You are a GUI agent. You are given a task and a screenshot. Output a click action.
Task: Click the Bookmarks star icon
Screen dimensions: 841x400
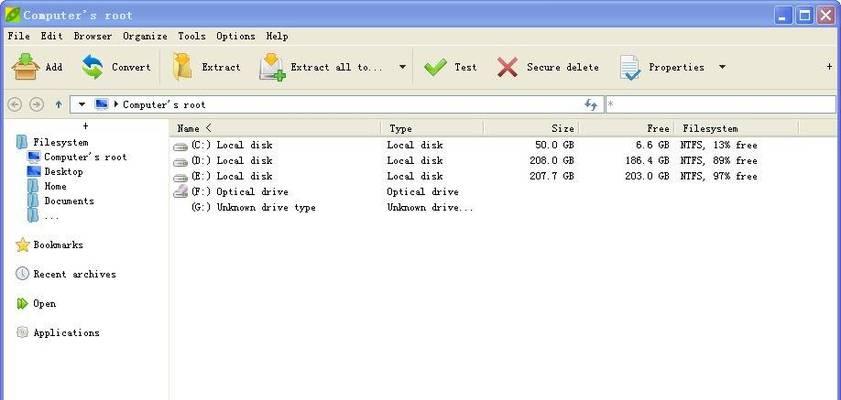(23, 245)
